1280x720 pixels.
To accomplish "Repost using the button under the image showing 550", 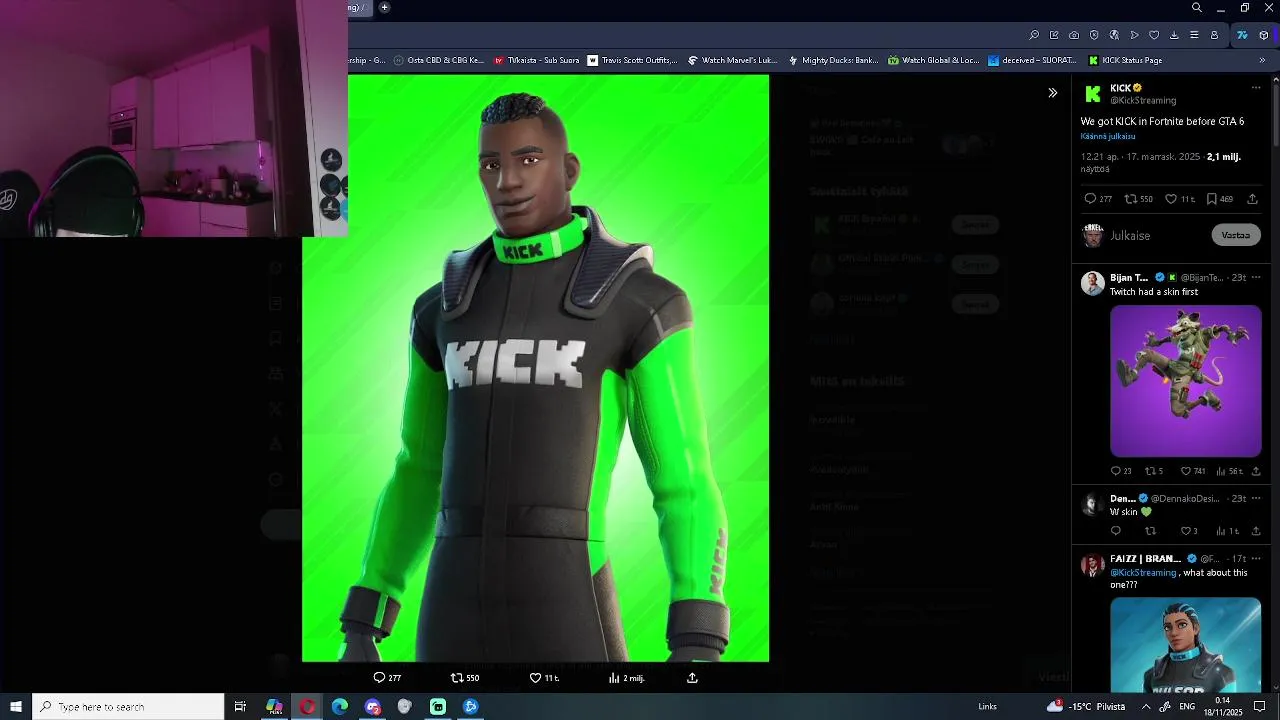I will [x=465, y=678].
